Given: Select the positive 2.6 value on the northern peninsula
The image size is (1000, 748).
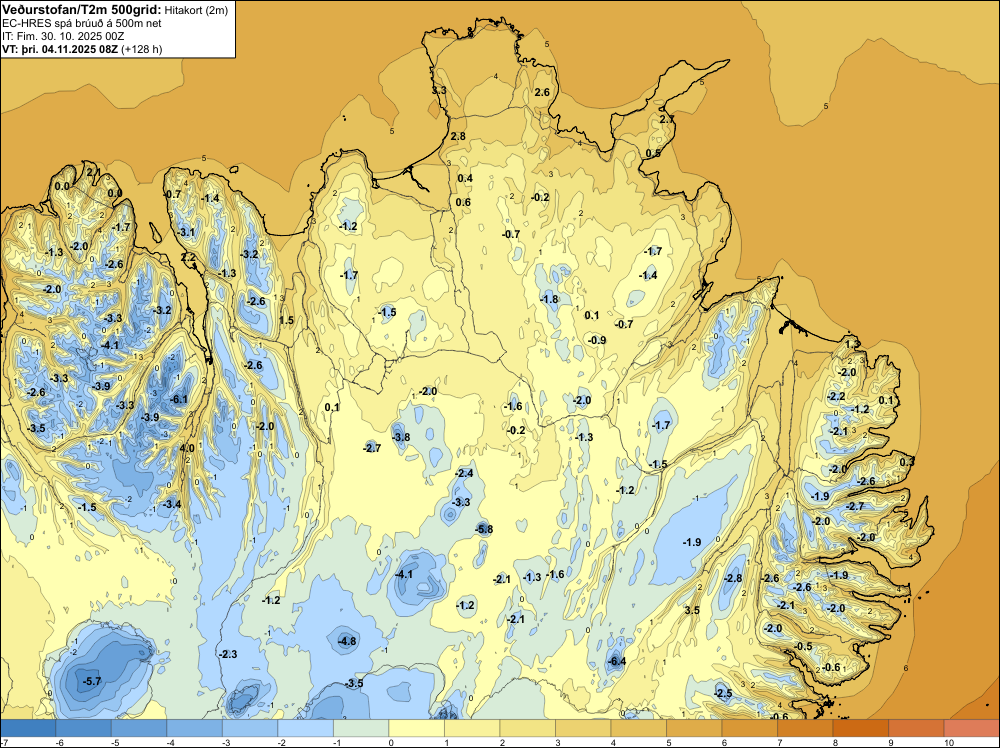Looking at the screenshot, I should (541, 92).
